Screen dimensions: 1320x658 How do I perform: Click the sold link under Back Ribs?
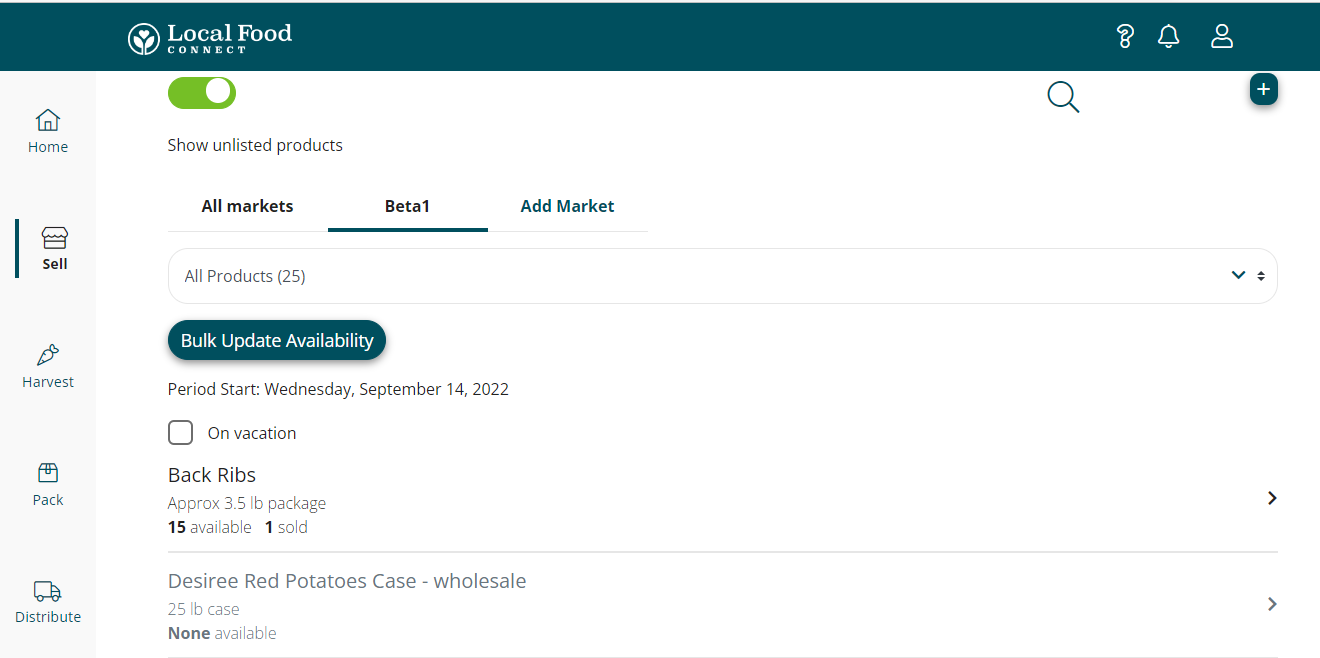coord(286,527)
